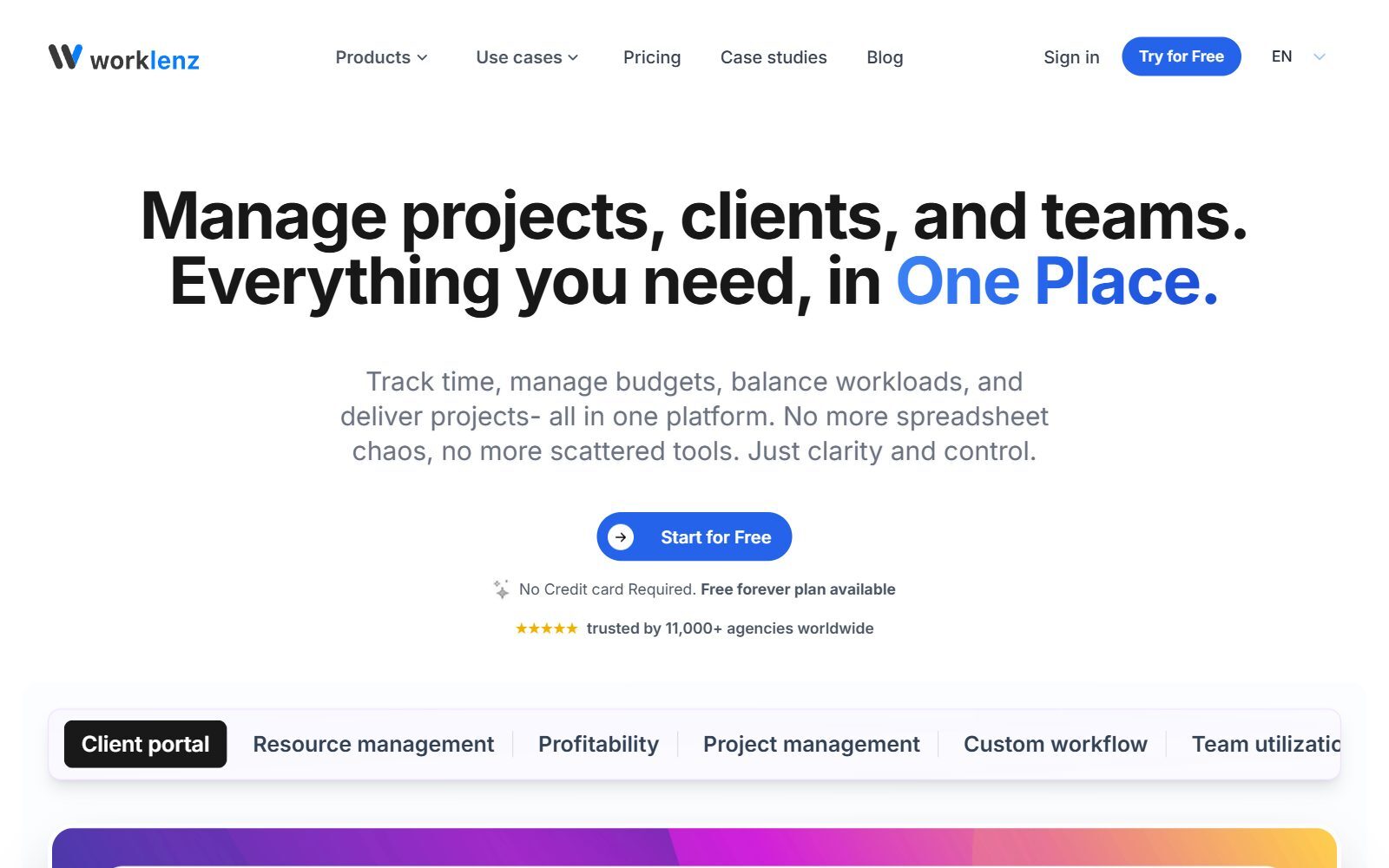The width and height of the screenshot is (1389, 868).
Task: Go to Case studies
Action: point(773,57)
